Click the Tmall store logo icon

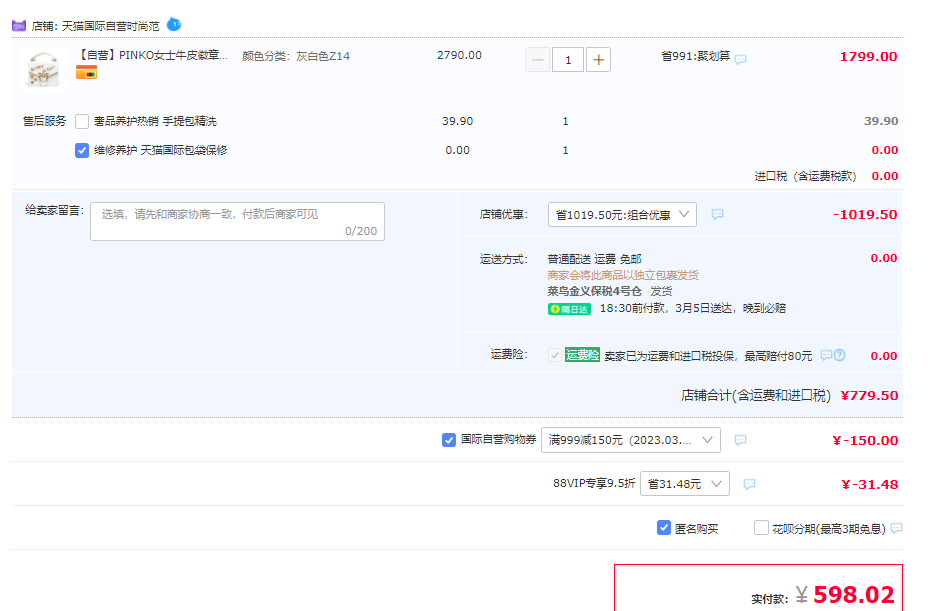click(19, 26)
